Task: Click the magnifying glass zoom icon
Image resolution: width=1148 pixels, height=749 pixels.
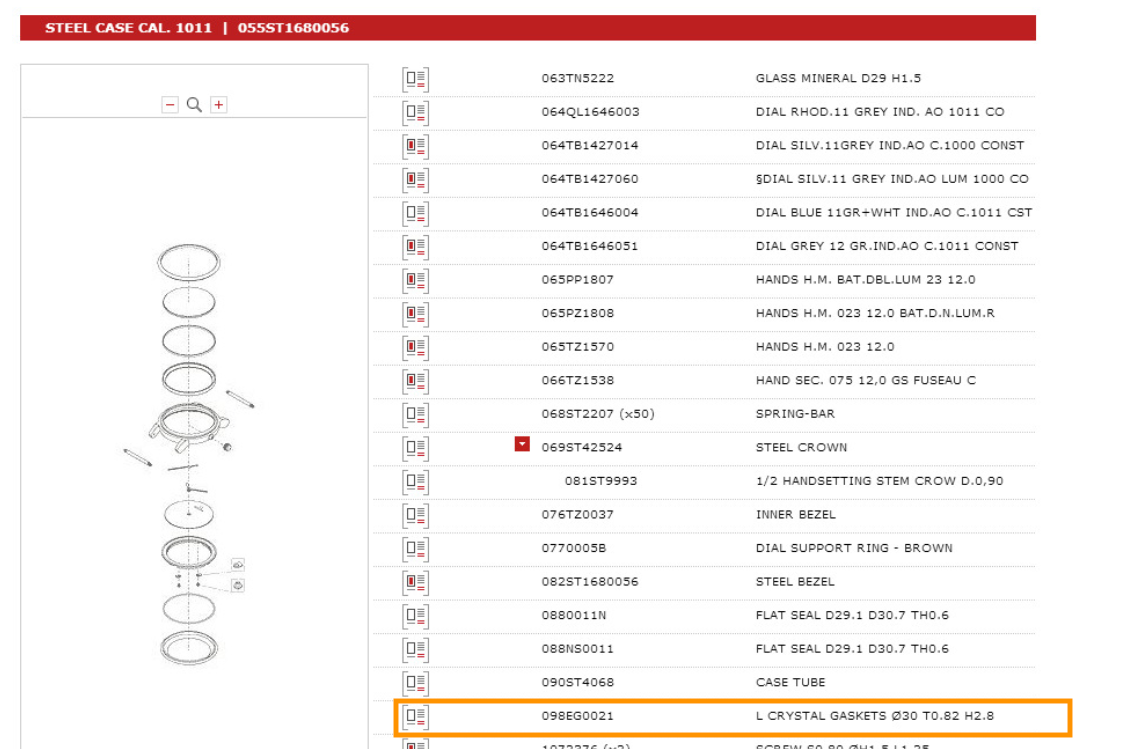Action: pos(195,105)
